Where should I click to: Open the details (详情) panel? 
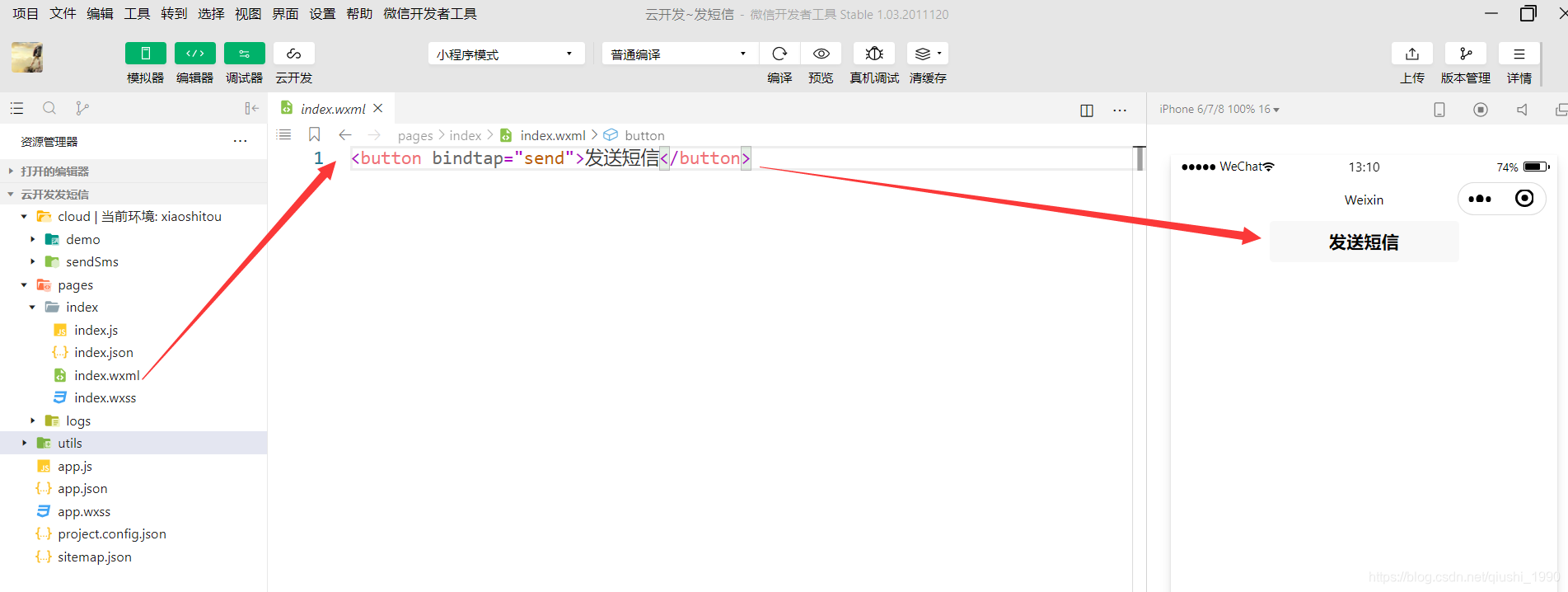pos(1519,54)
